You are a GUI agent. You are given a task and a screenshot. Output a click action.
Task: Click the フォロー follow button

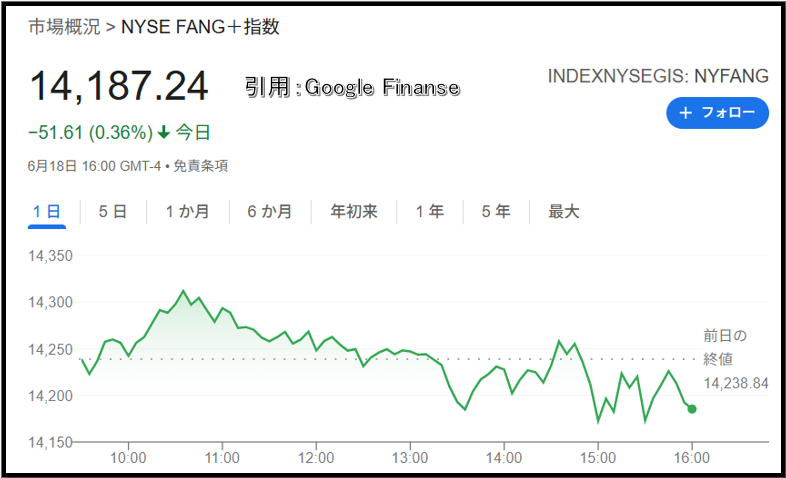pos(717,113)
